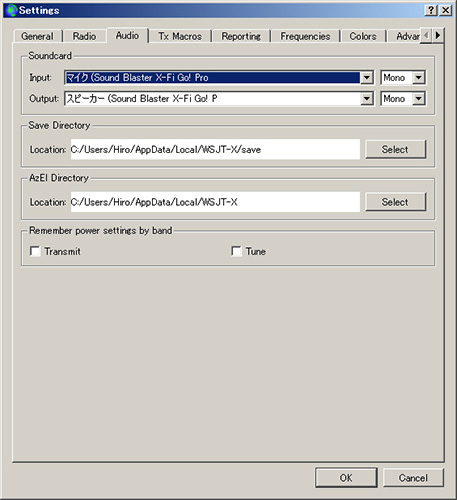Switch to the General tab

(x=37, y=36)
